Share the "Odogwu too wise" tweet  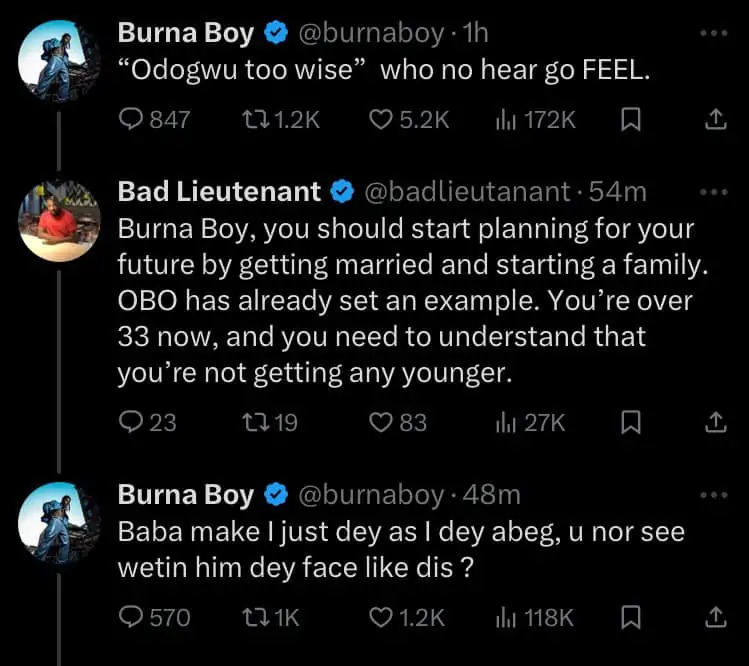click(716, 120)
